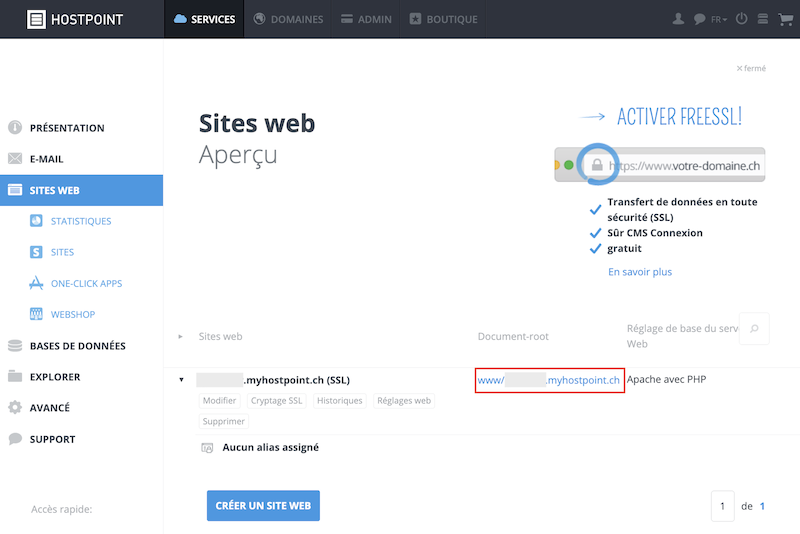Open Statistiques submenu item
This screenshot has height=534, width=800.
pyautogui.click(x=81, y=221)
